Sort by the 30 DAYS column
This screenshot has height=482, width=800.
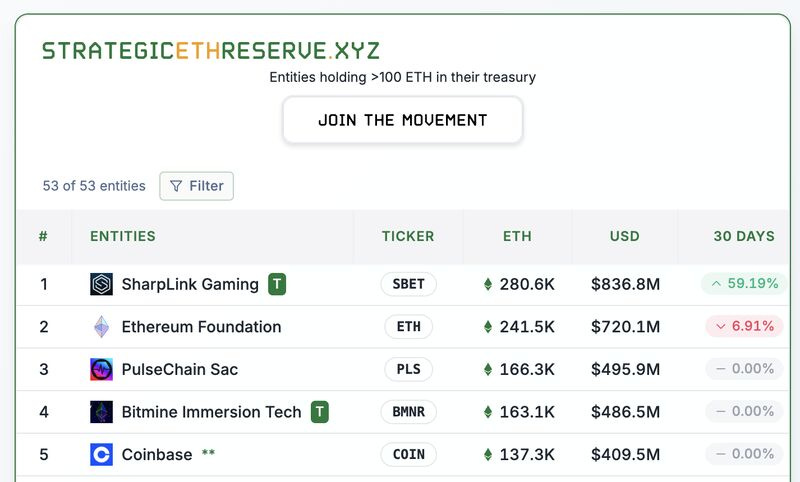(743, 237)
